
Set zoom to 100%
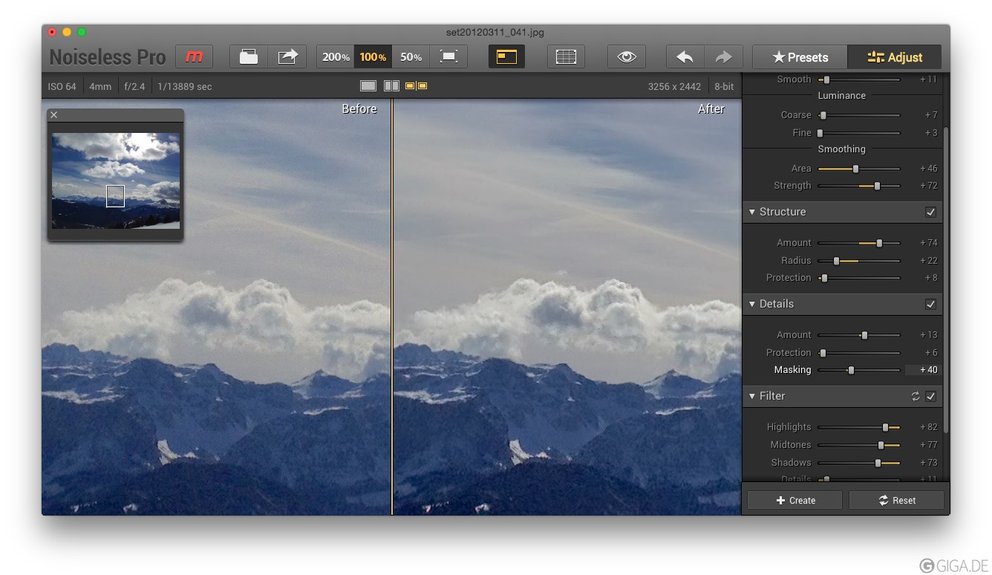[x=373, y=57]
